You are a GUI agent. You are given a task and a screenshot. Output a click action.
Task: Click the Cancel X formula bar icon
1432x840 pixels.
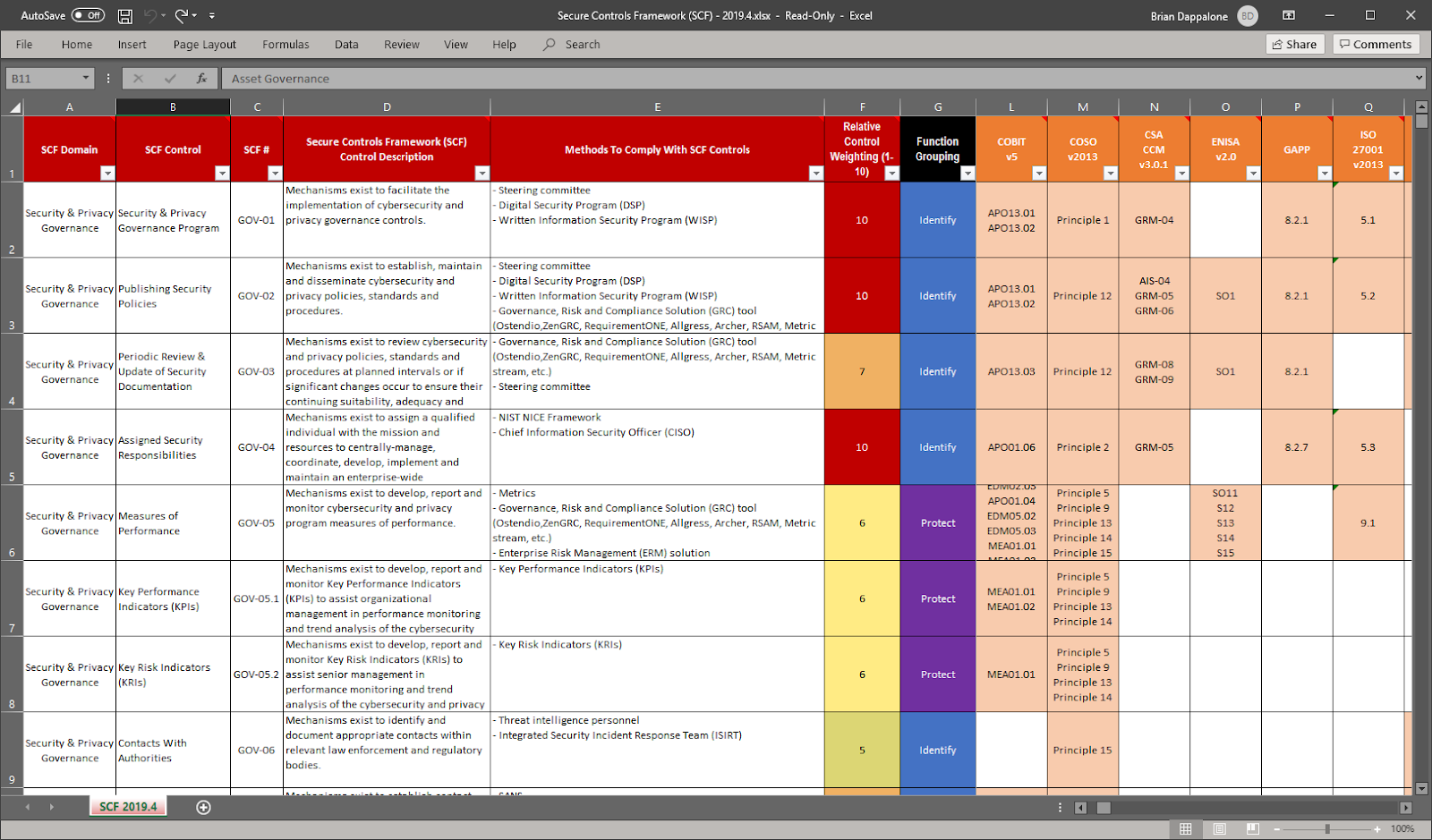138,79
